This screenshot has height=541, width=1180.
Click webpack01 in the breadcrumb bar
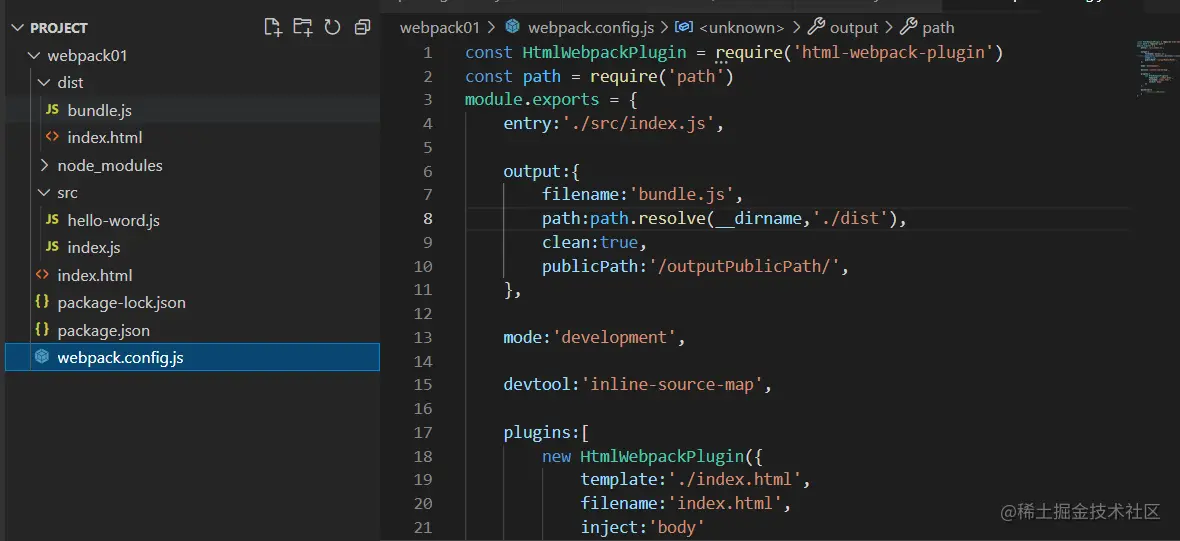439,28
